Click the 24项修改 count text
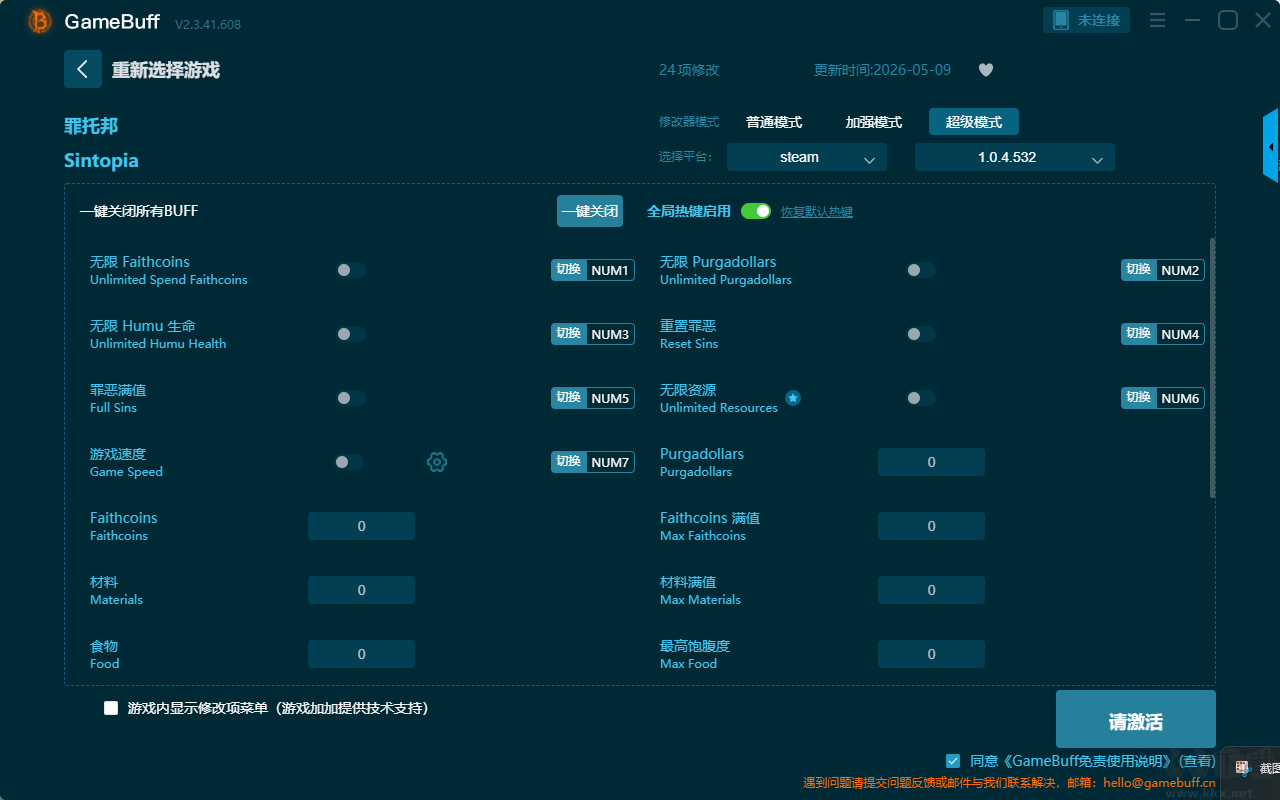Image resolution: width=1280 pixels, height=800 pixels. [x=689, y=70]
